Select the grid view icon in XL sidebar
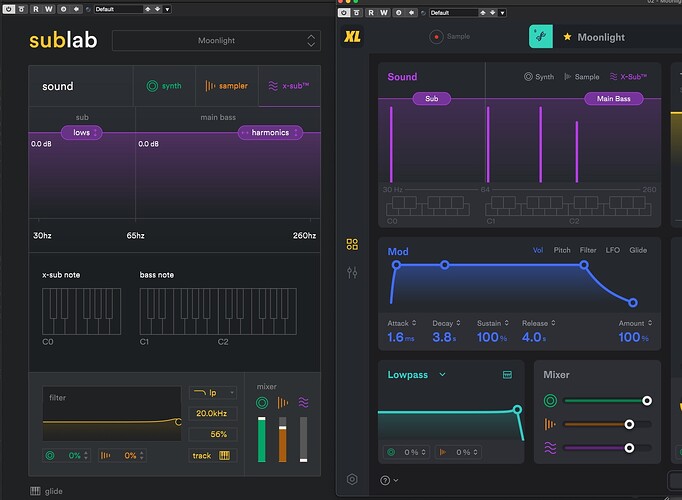682x500 pixels. click(352, 244)
